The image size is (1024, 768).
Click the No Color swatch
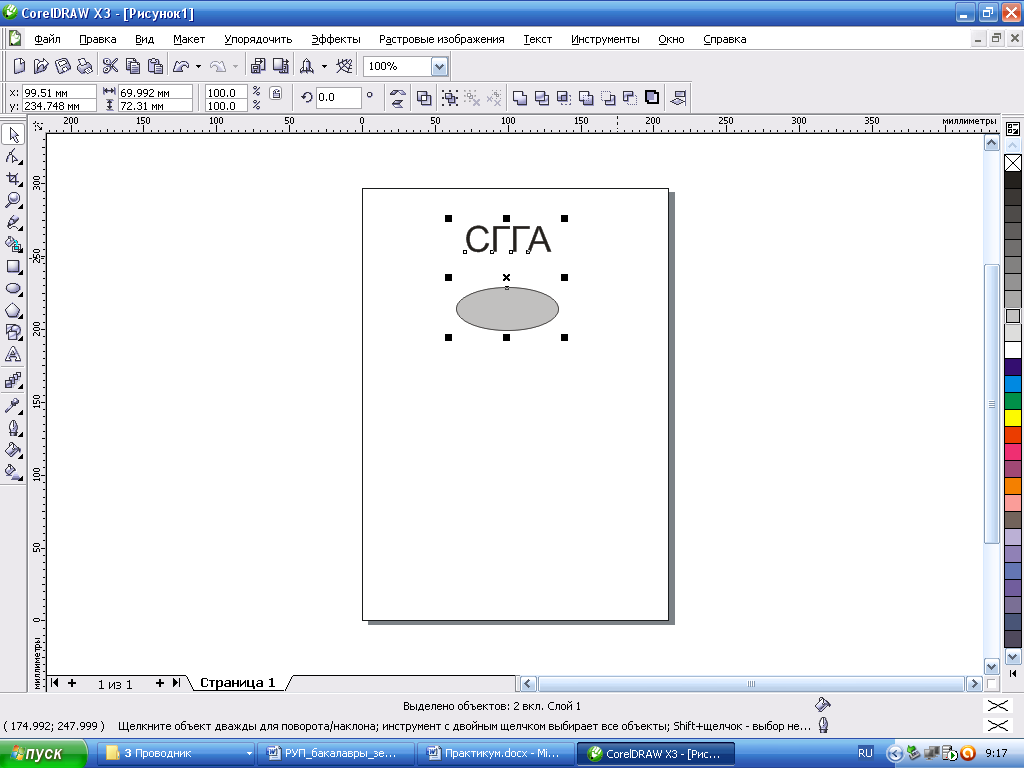(x=1013, y=163)
